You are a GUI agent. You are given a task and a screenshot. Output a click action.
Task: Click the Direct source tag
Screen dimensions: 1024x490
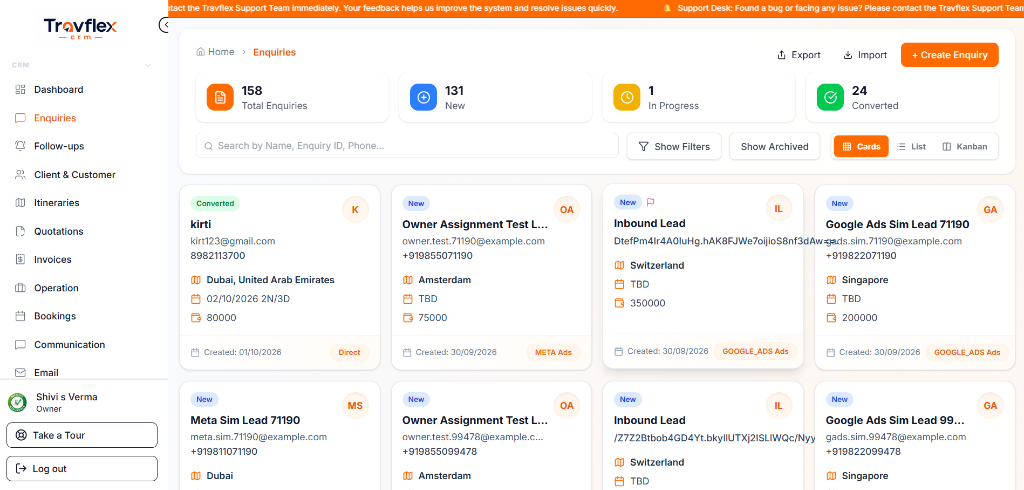point(349,352)
